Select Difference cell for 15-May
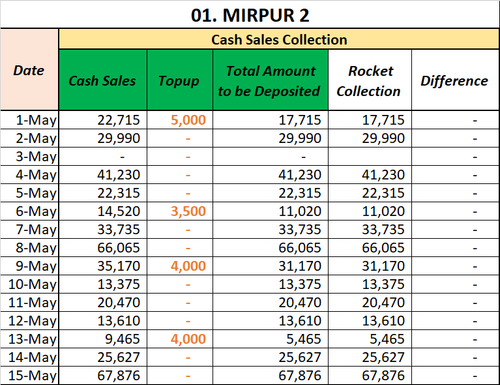 [x=455, y=375]
